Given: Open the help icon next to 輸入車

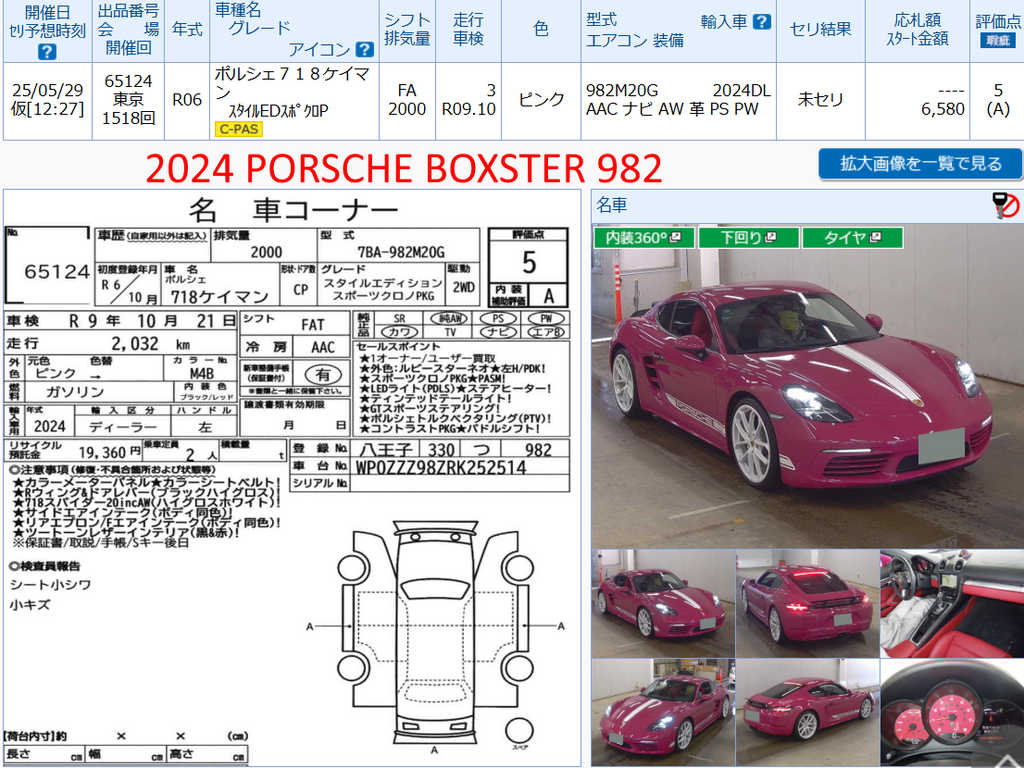Looking at the screenshot, I should pyautogui.click(x=761, y=22).
